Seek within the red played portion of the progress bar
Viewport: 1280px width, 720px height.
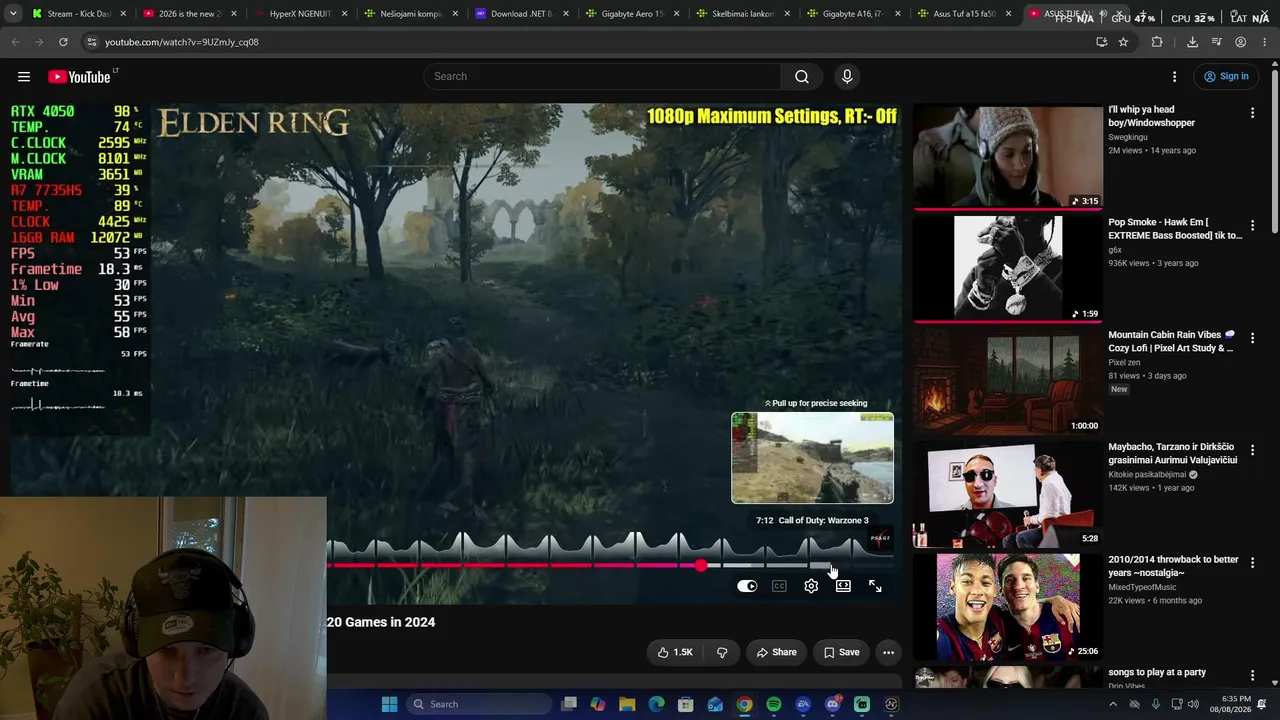(513, 566)
